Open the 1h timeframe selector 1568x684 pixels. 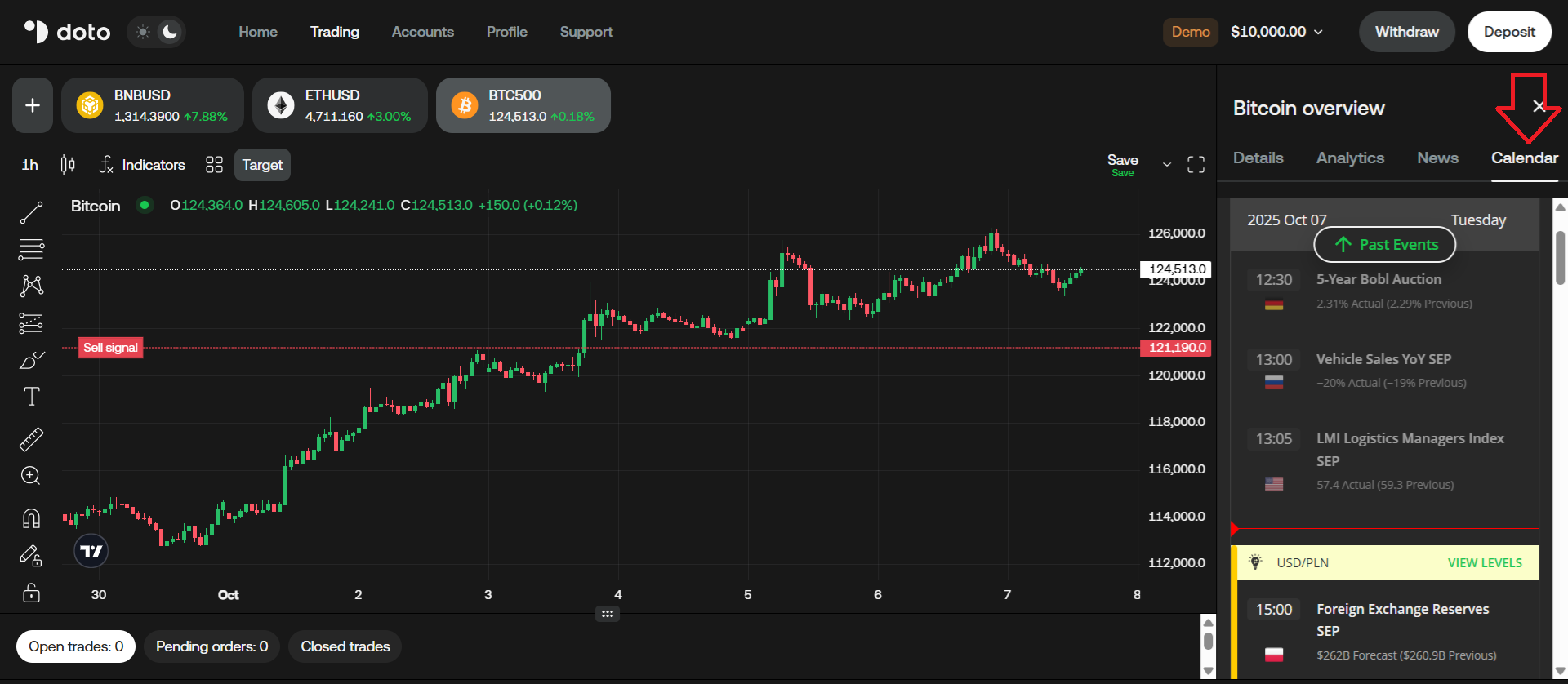pyautogui.click(x=30, y=165)
